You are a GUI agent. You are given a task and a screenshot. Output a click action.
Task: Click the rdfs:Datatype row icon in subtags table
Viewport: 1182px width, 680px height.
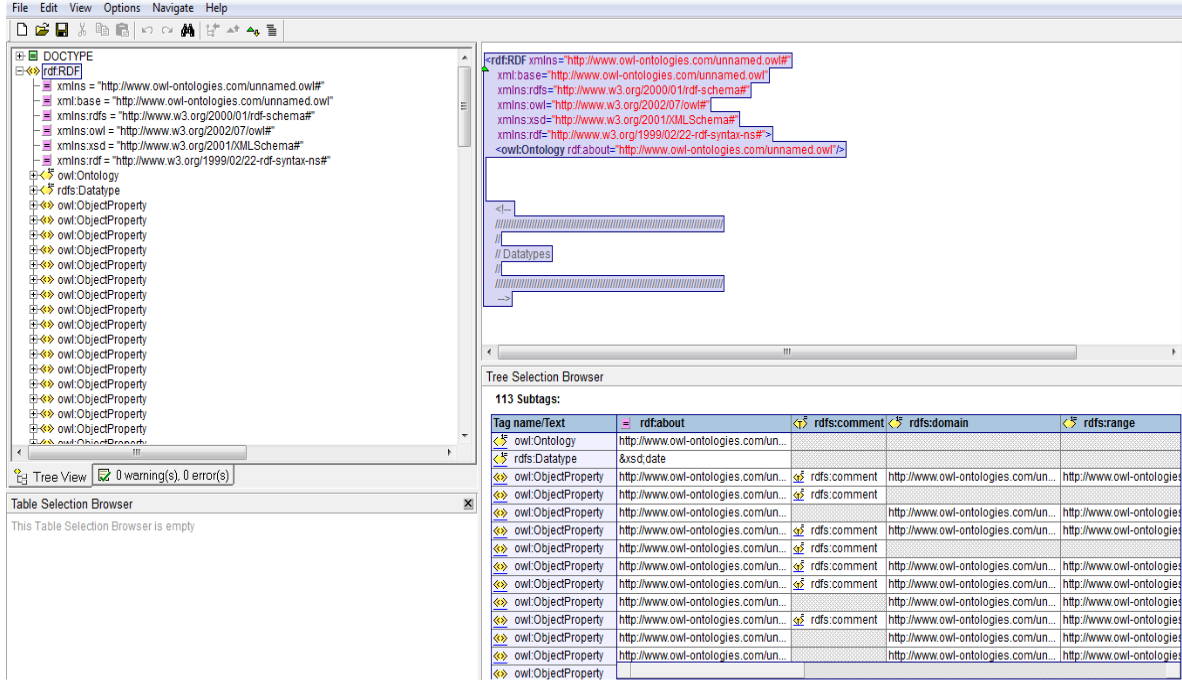point(501,458)
